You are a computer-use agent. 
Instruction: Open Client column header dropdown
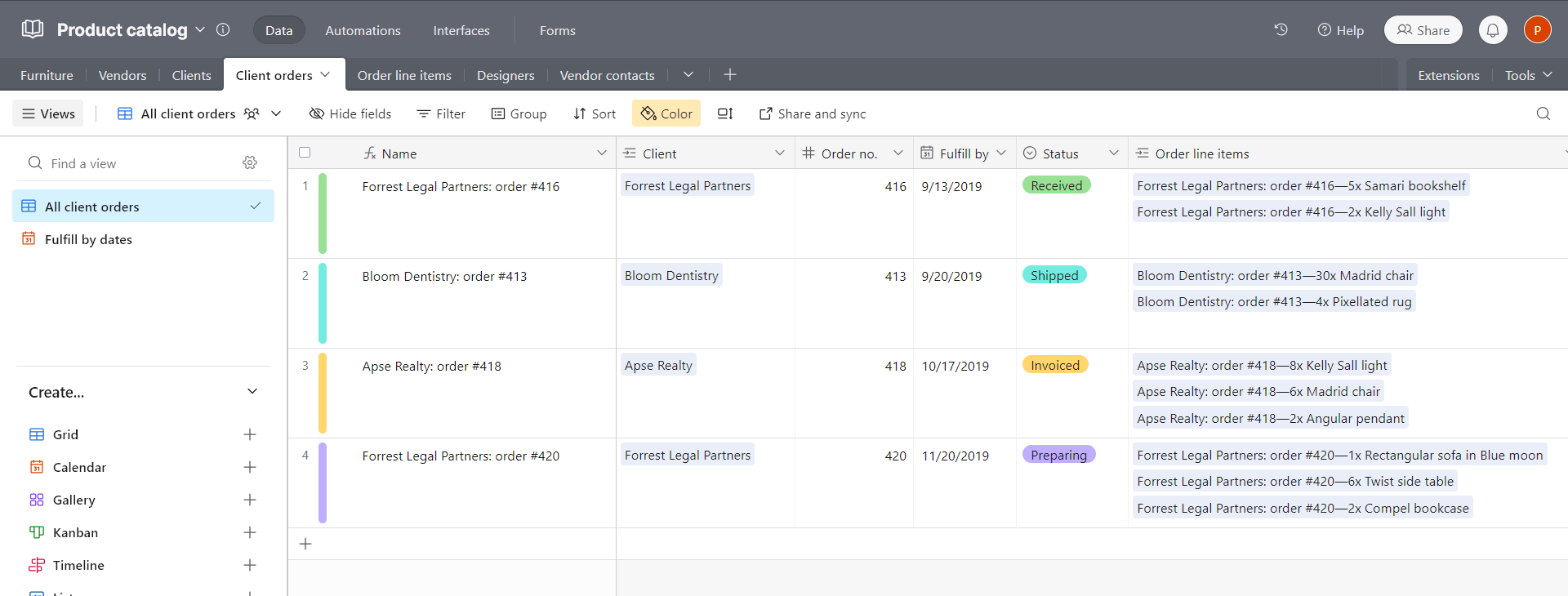[780, 153]
